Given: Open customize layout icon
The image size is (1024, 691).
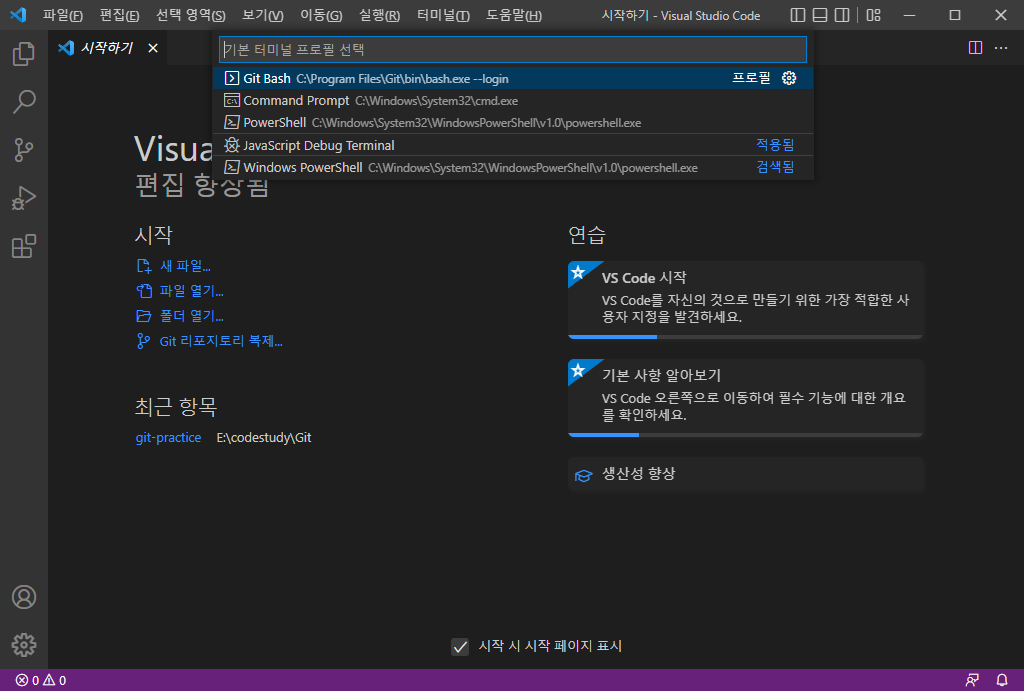Looking at the screenshot, I should [x=873, y=15].
